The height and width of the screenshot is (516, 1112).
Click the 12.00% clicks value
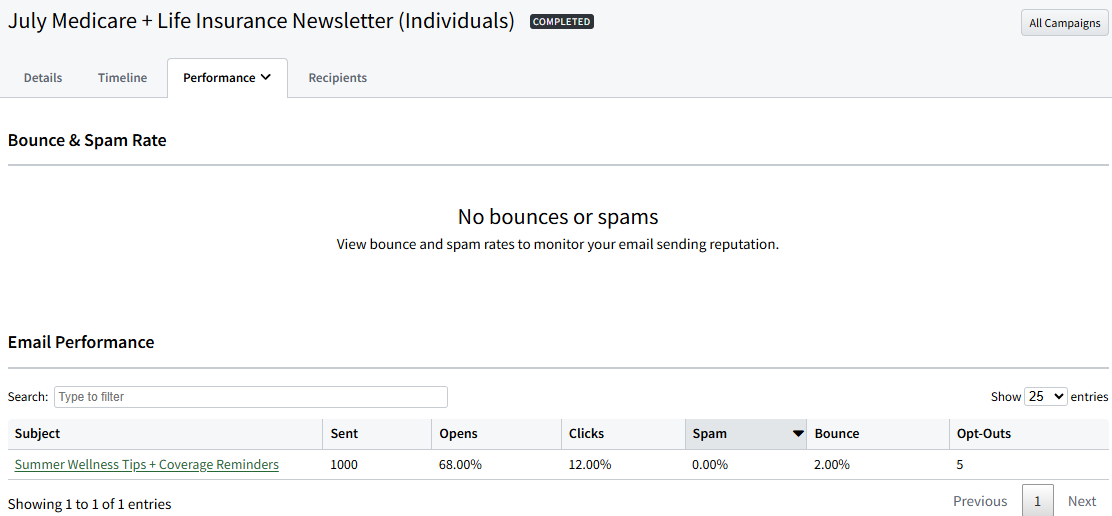point(590,465)
